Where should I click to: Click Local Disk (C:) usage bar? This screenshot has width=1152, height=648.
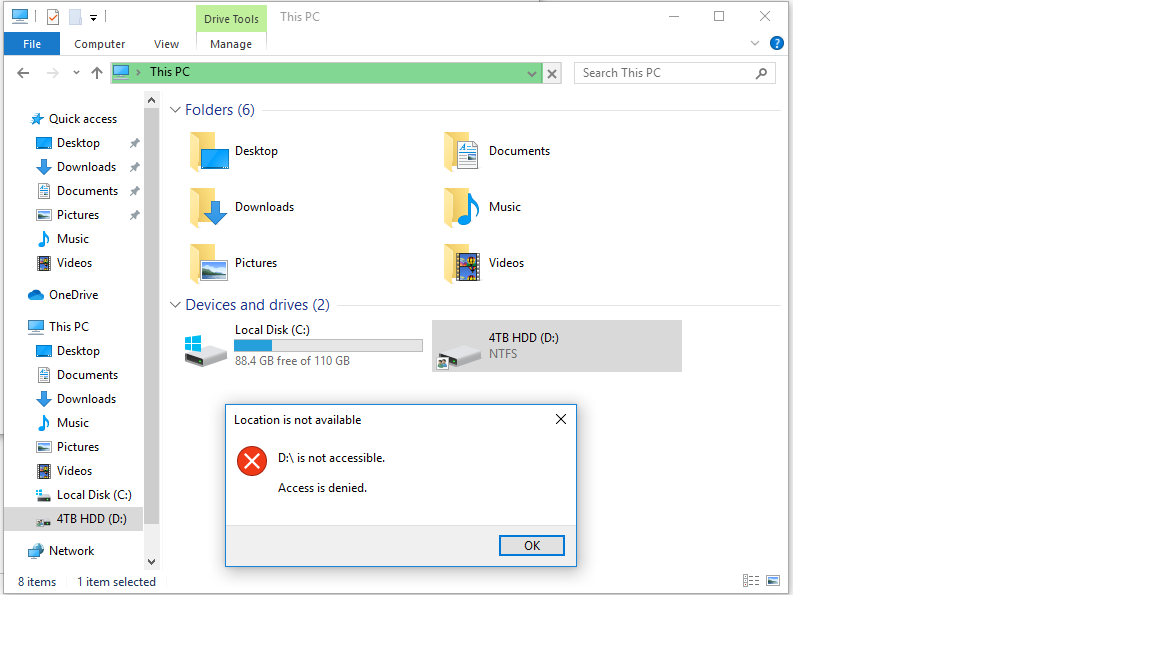coord(328,345)
